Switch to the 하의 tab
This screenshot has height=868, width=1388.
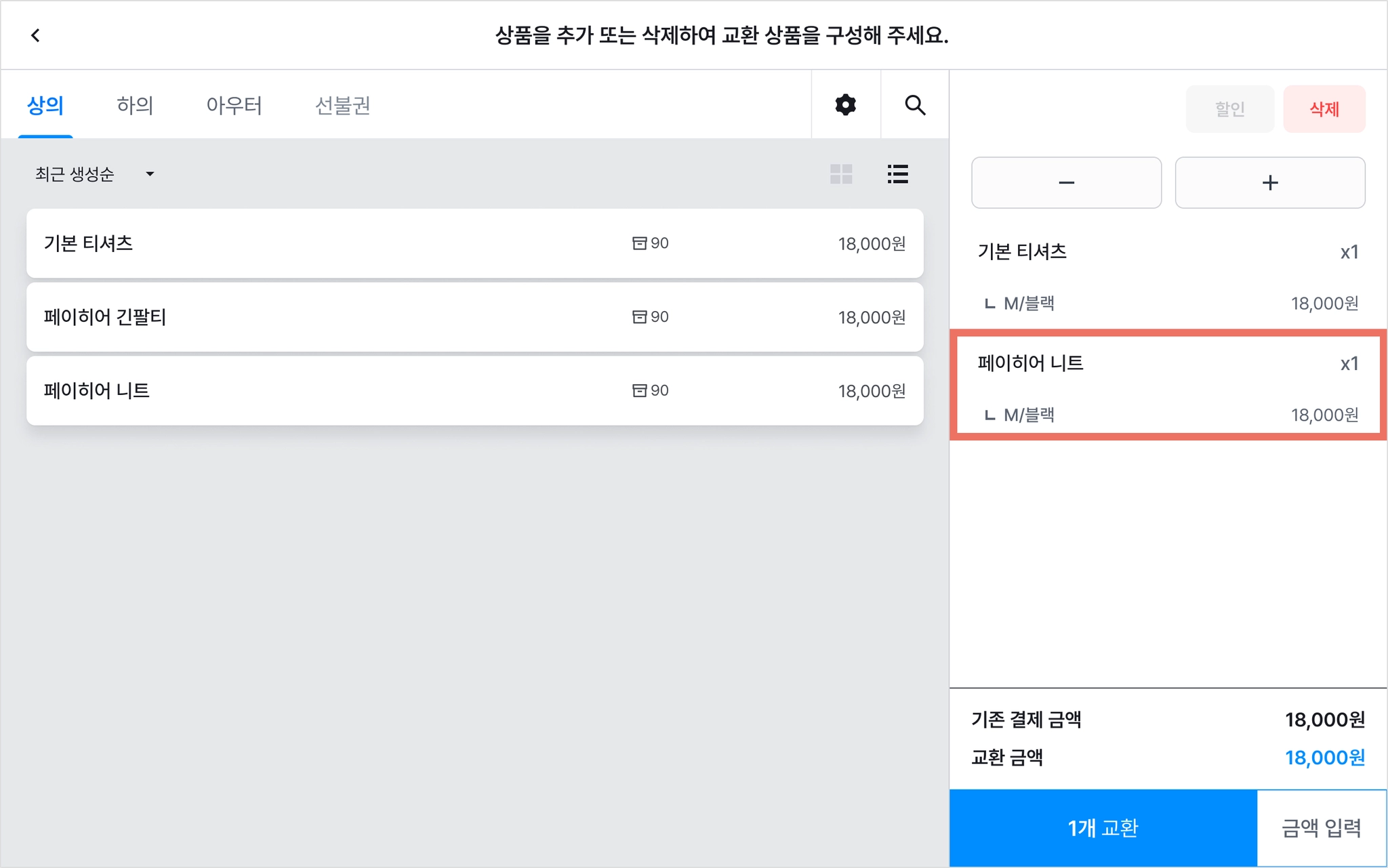click(135, 105)
